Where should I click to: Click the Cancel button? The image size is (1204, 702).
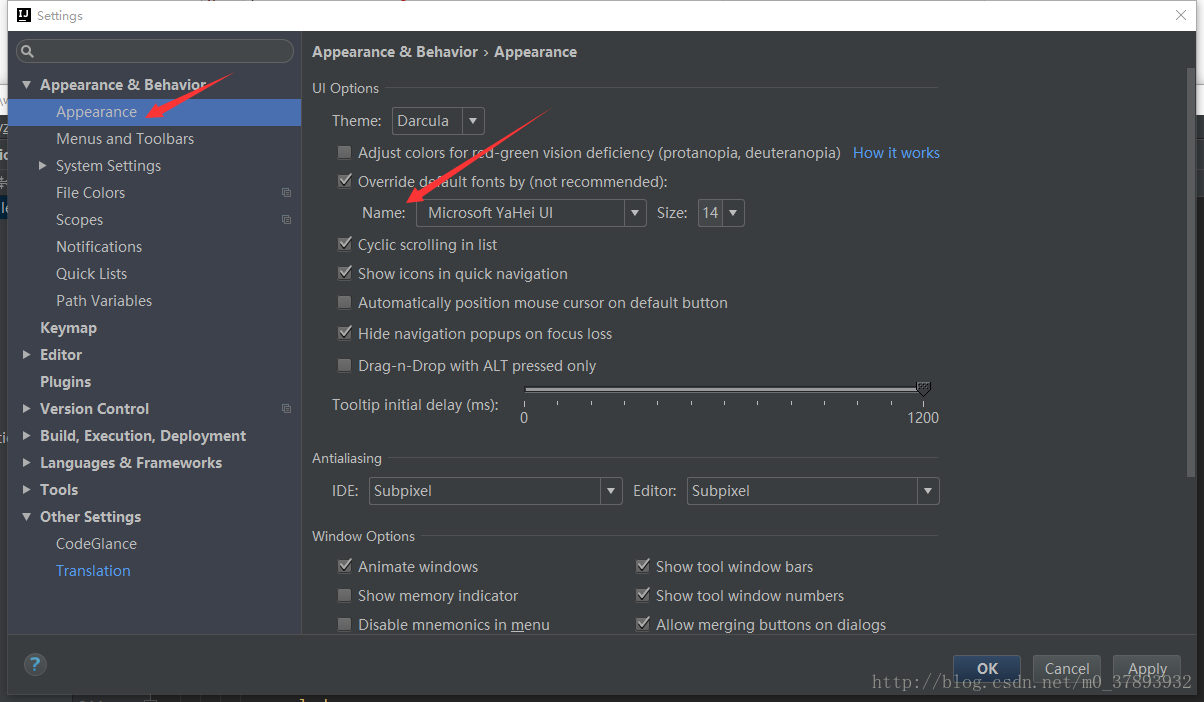click(1067, 669)
